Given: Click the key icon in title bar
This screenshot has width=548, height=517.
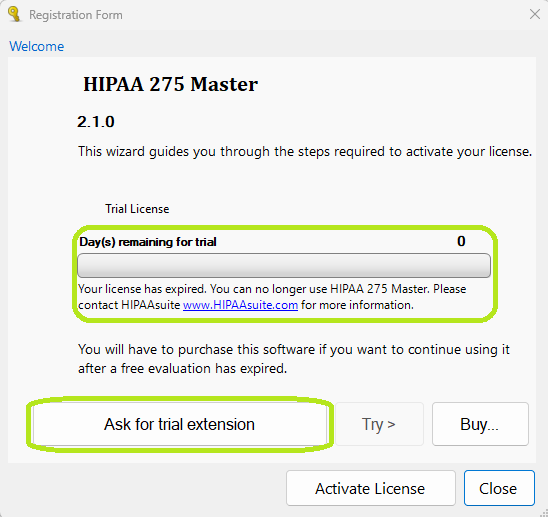Looking at the screenshot, I should click(x=14, y=14).
